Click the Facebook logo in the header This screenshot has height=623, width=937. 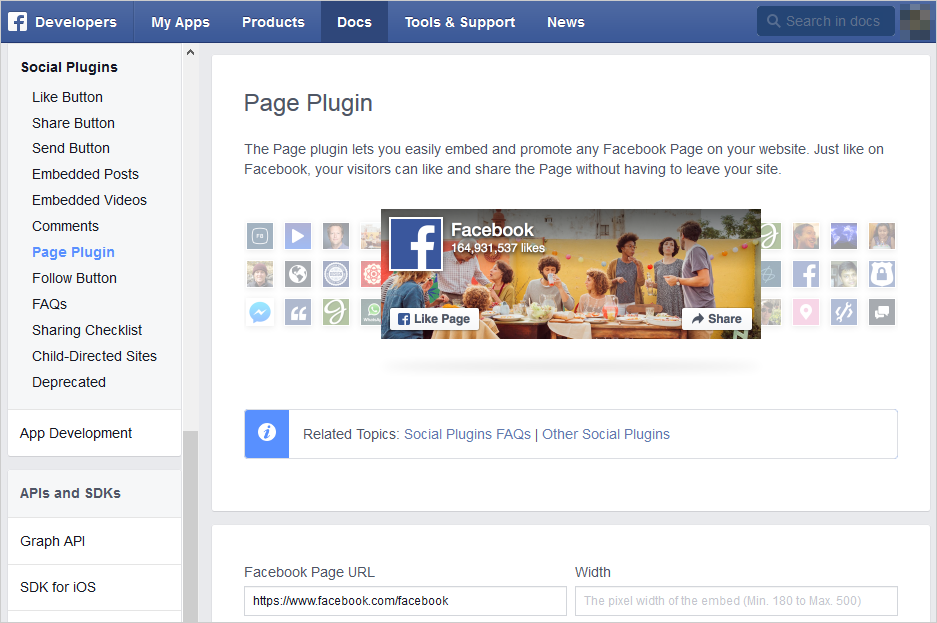[17, 22]
